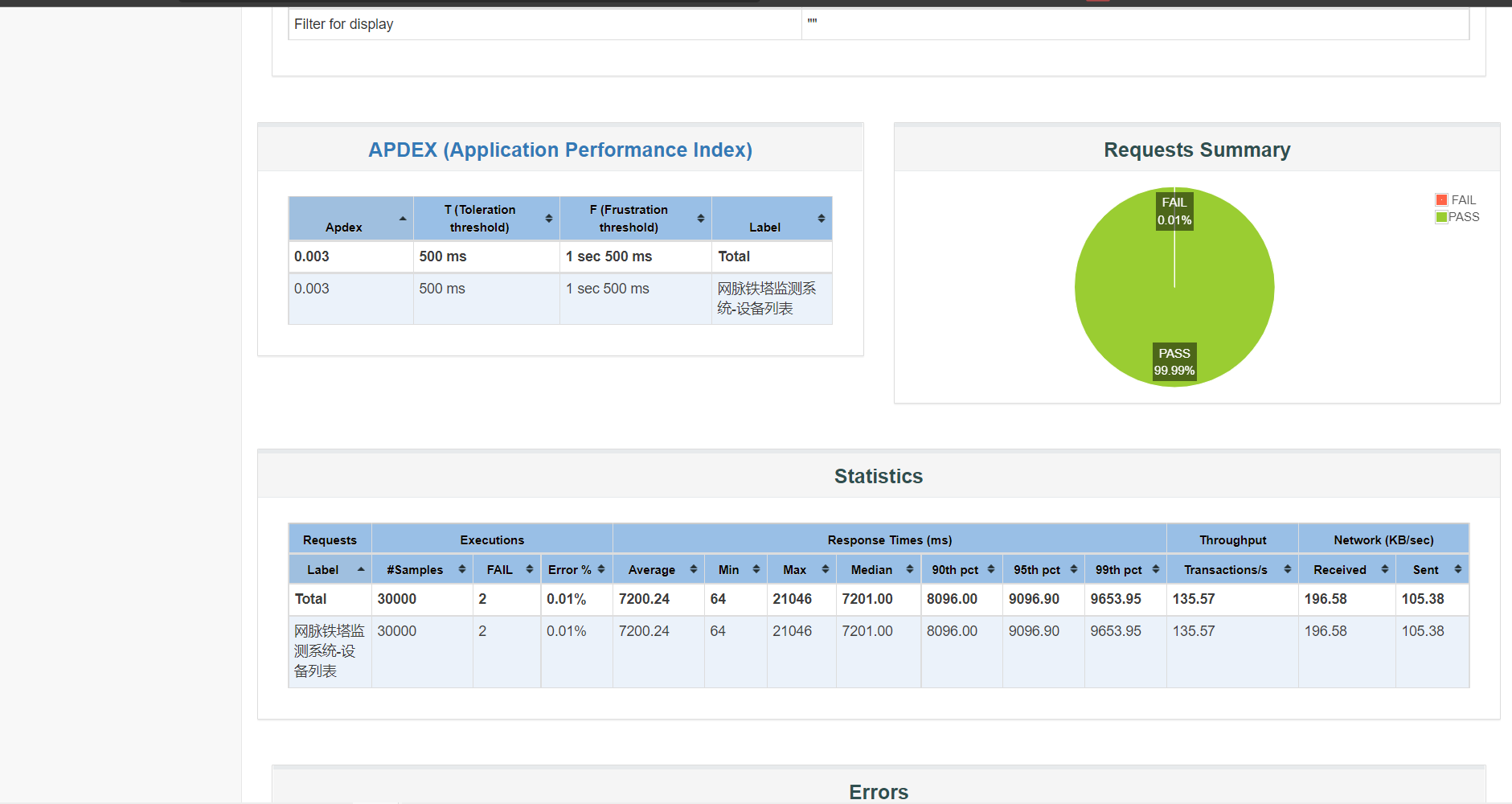Sort statistics by #Samples using its arrows

coord(462,569)
